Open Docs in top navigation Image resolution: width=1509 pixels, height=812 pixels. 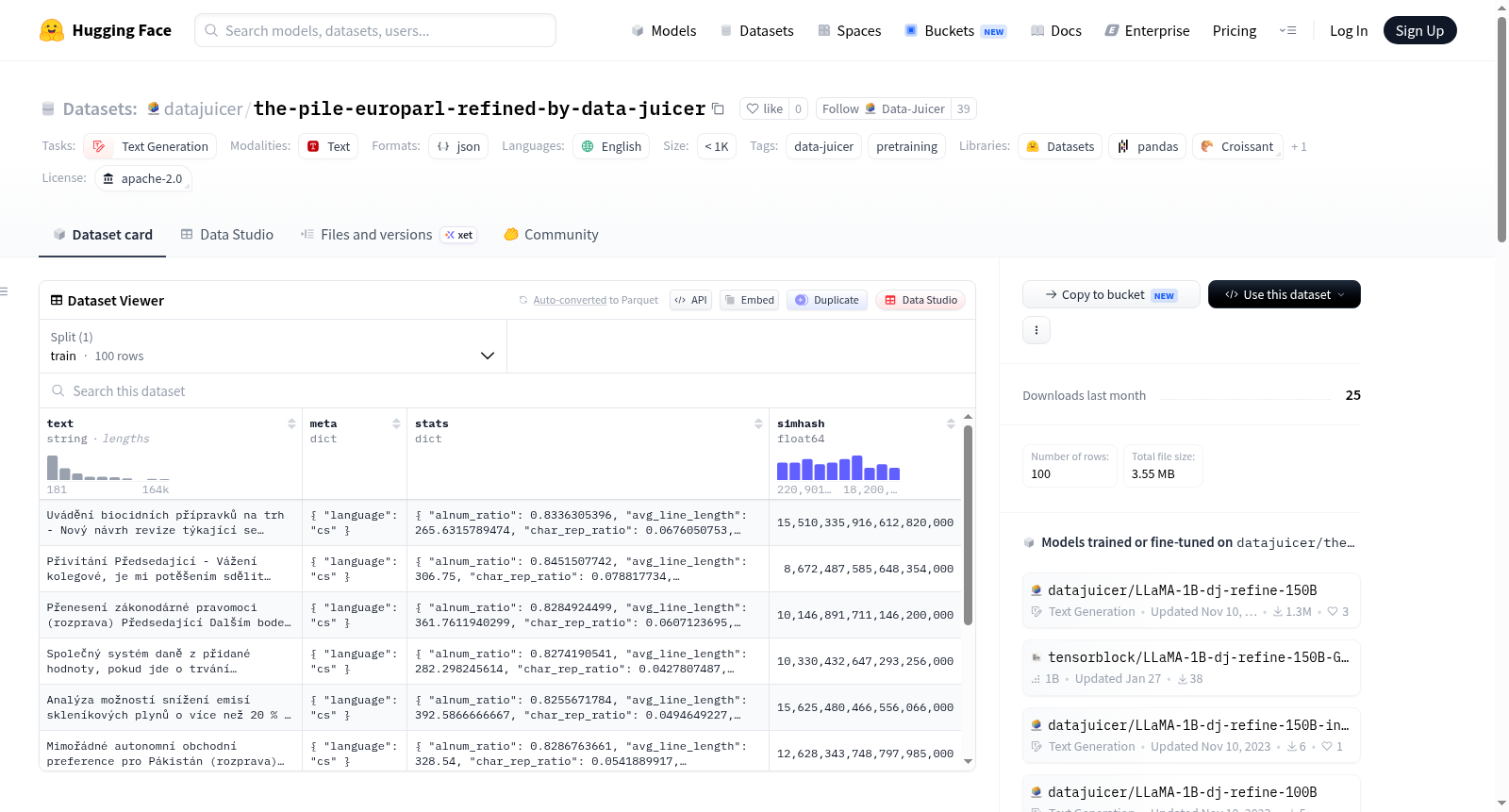[x=1056, y=30]
